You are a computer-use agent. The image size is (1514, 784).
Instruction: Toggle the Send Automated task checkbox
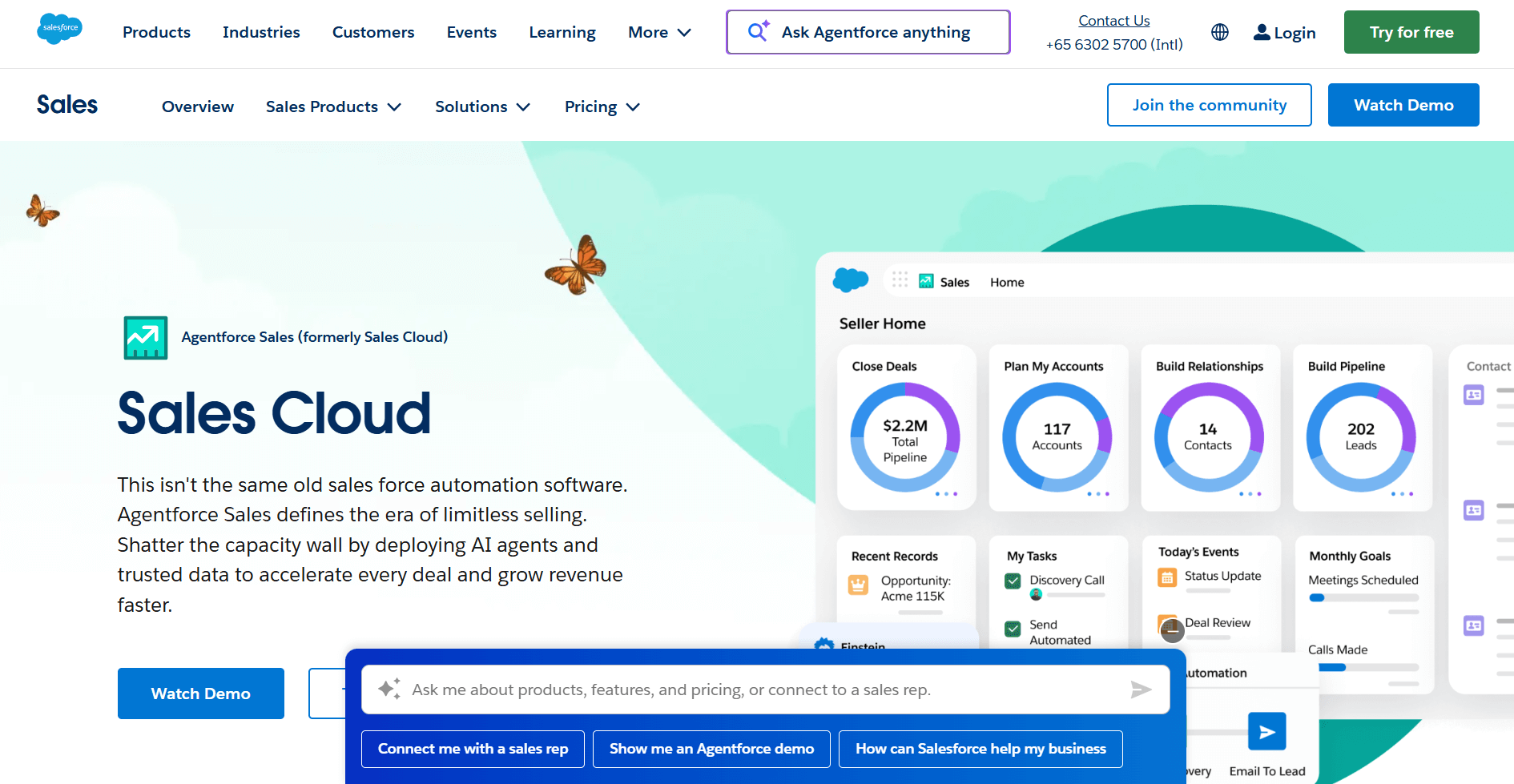[x=1013, y=629]
